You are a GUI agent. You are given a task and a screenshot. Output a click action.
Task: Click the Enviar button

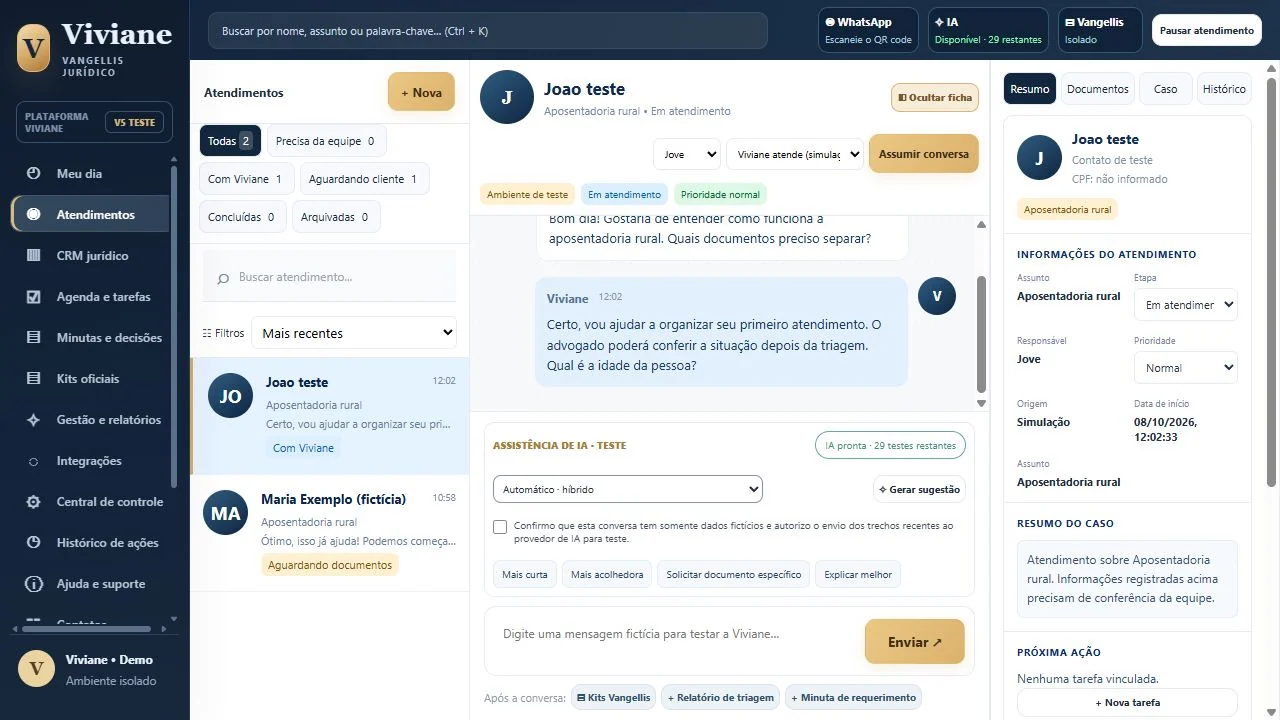915,642
